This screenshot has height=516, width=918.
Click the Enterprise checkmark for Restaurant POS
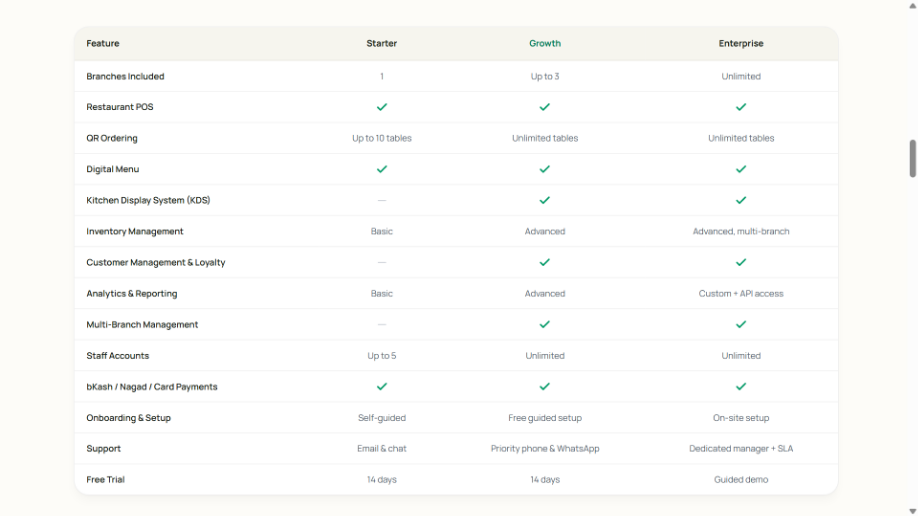click(741, 107)
